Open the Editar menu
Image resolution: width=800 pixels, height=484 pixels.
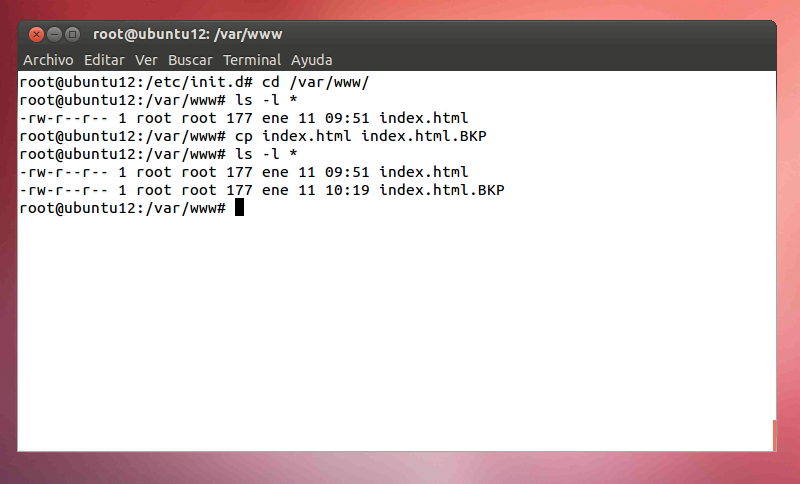tap(104, 60)
